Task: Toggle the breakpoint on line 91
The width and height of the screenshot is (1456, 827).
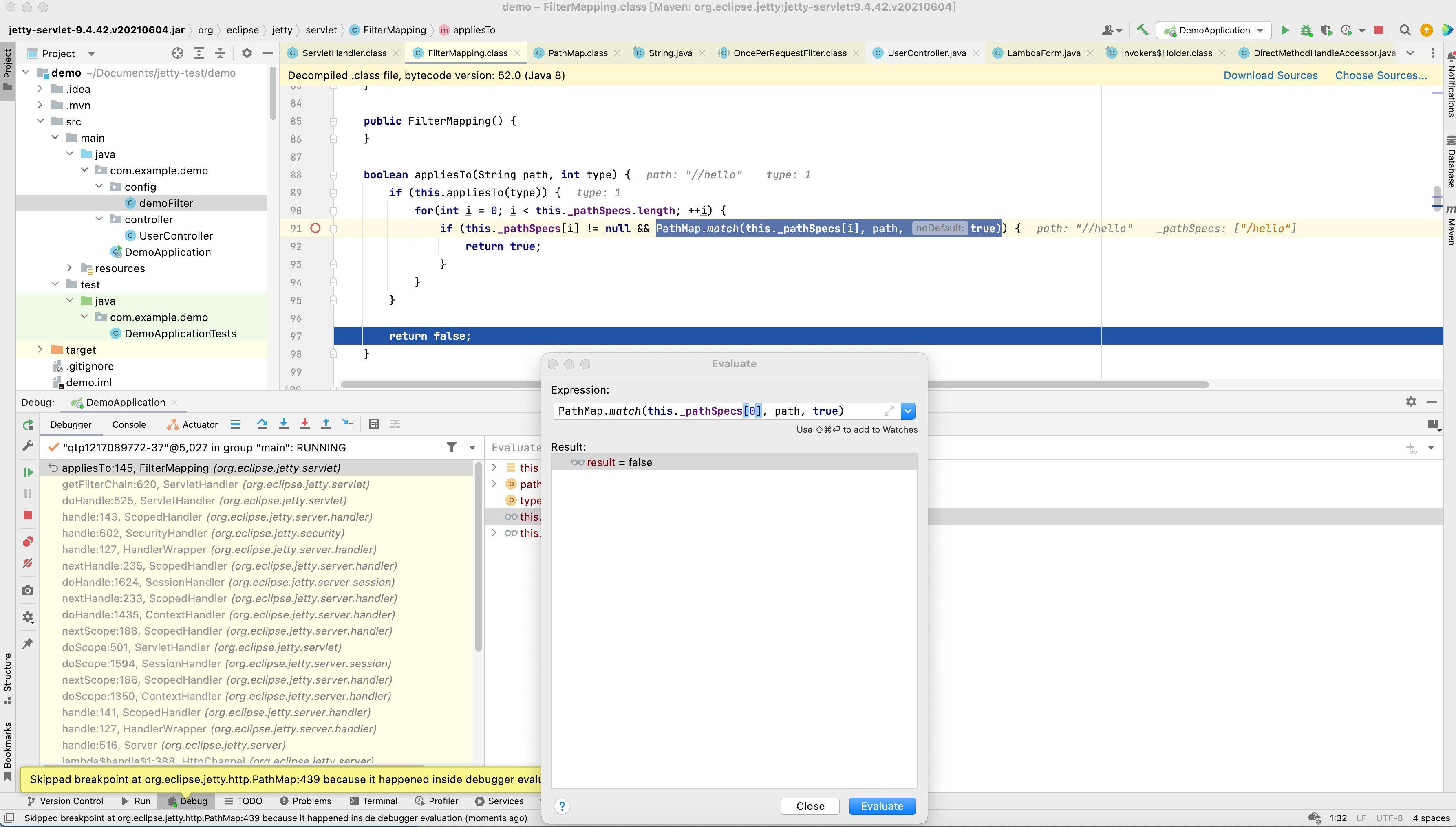Action: click(315, 228)
